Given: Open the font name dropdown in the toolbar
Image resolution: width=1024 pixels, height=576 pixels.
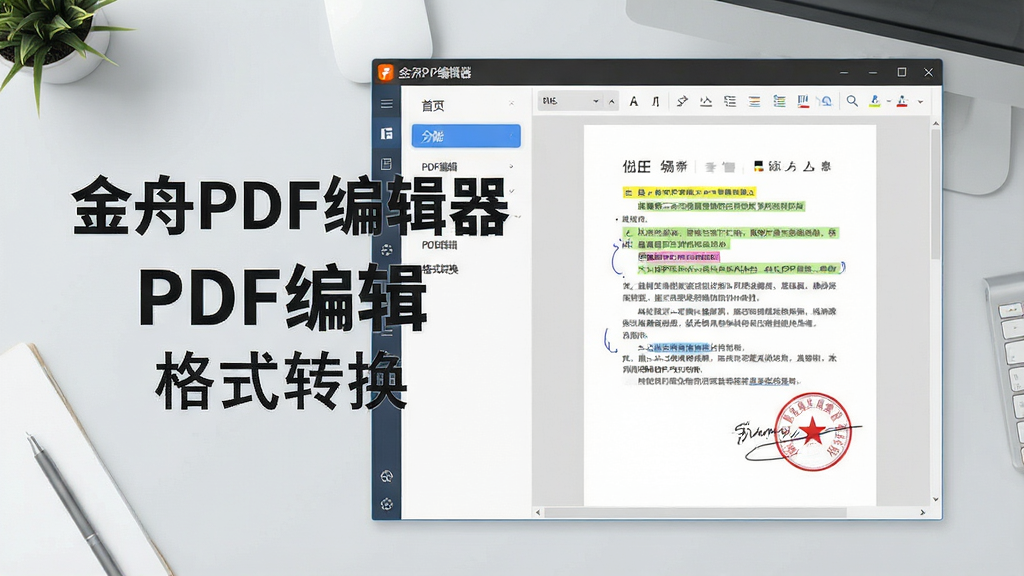Looking at the screenshot, I should click(x=570, y=101).
